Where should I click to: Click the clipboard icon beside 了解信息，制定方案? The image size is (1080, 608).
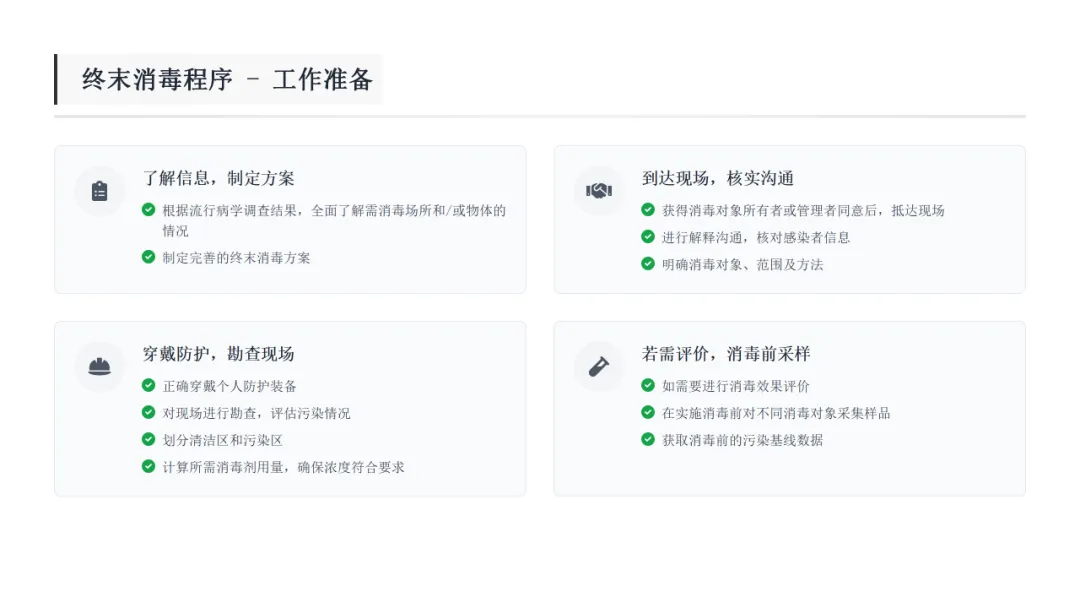(99, 191)
